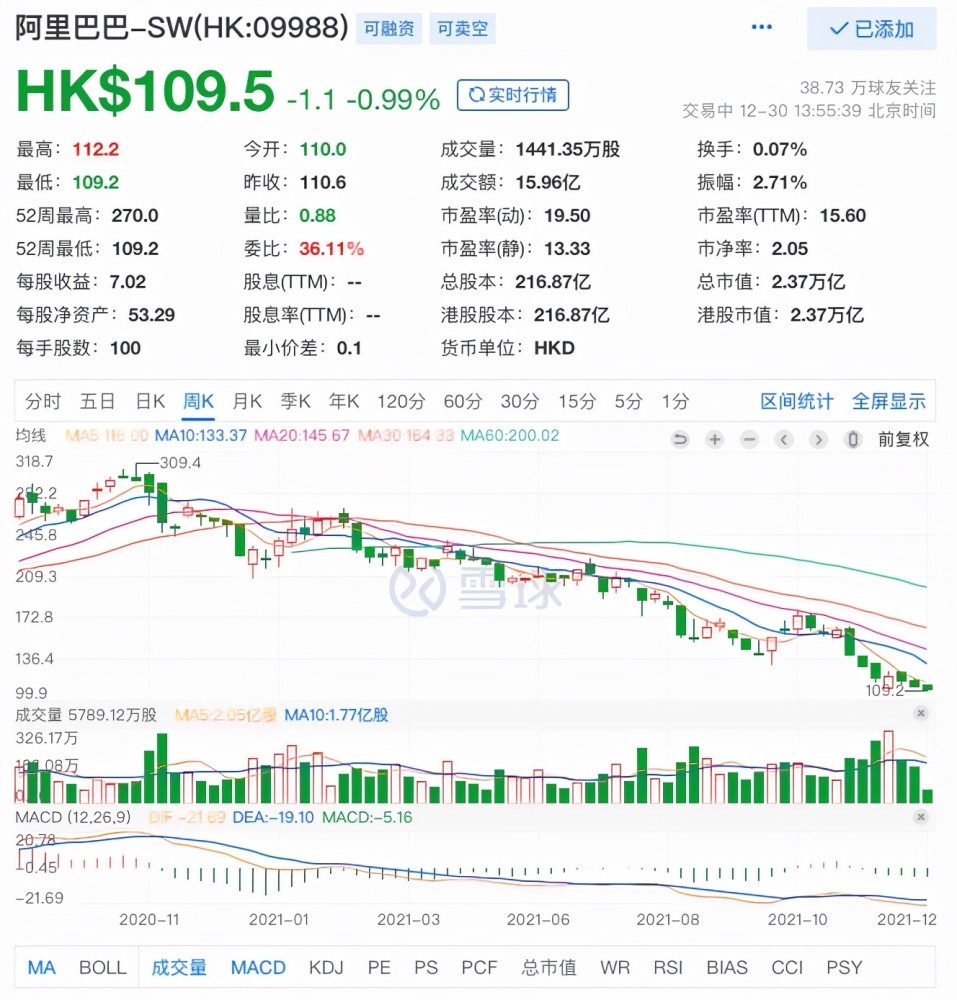The height and width of the screenshot is (1000, 957).
Task: Switch to the 60分 chart tab
Action: 463,401
